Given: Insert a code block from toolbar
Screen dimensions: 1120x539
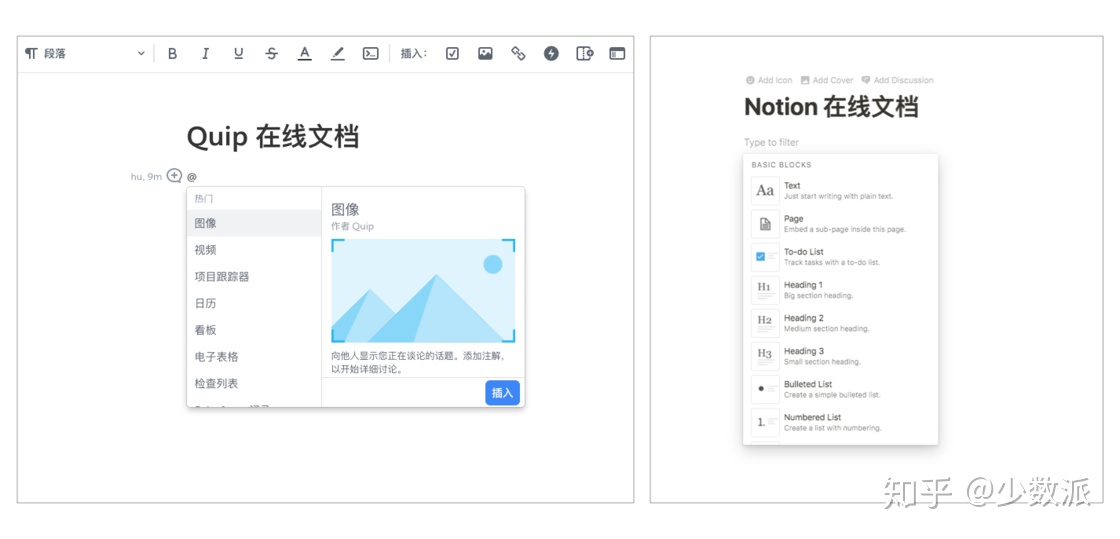Looking at the screenshot, I should pos(371,54).
